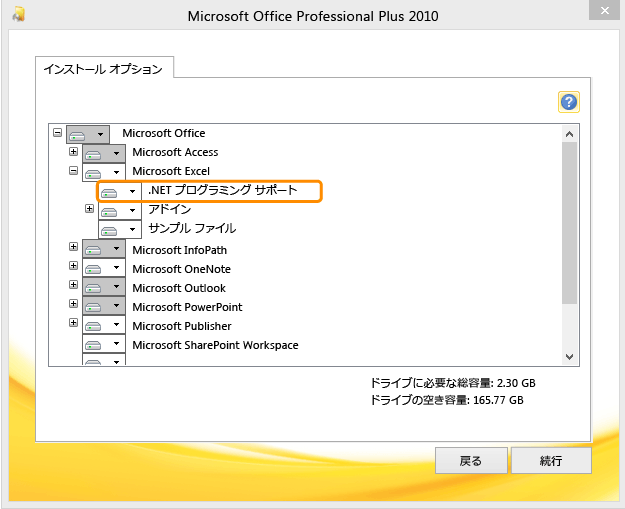Select the Microsoft Excel tree label
The width and height of the screenshot is (625, 509).
point(171,171)
